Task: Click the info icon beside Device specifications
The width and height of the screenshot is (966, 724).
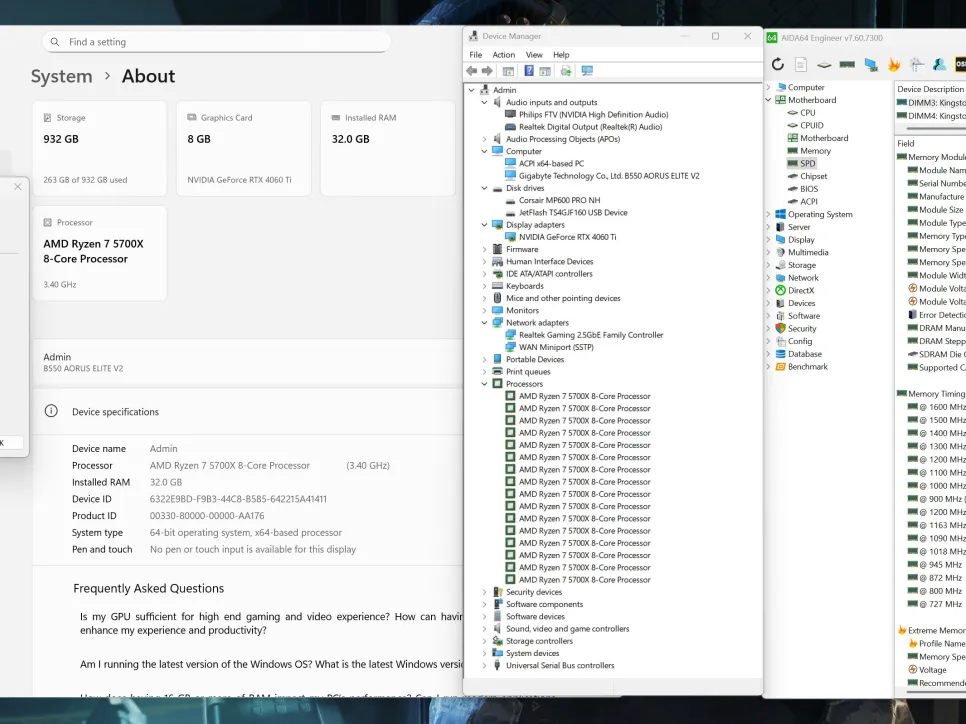Action: (51, 411)
